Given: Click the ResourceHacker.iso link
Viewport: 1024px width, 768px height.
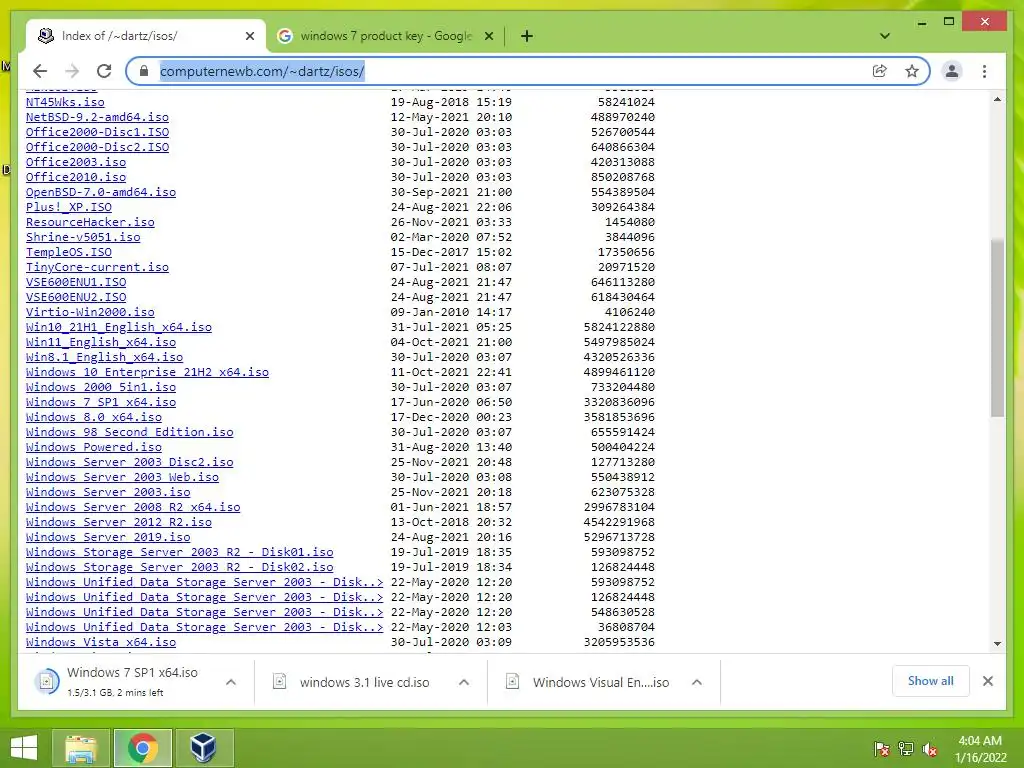Looking at the screenshot, I should (90, 222).
